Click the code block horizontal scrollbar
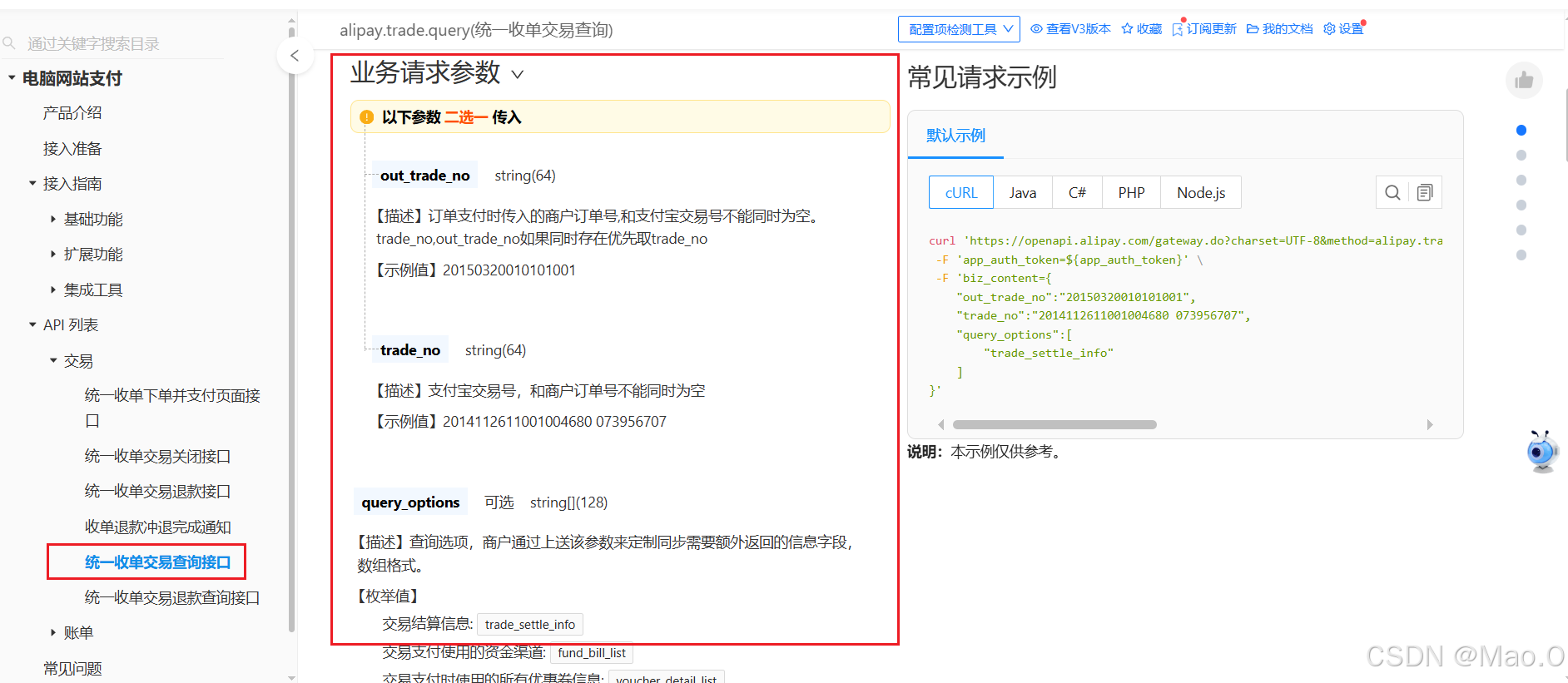Viewport: 1568px width, 683px height. point(1054,424)
